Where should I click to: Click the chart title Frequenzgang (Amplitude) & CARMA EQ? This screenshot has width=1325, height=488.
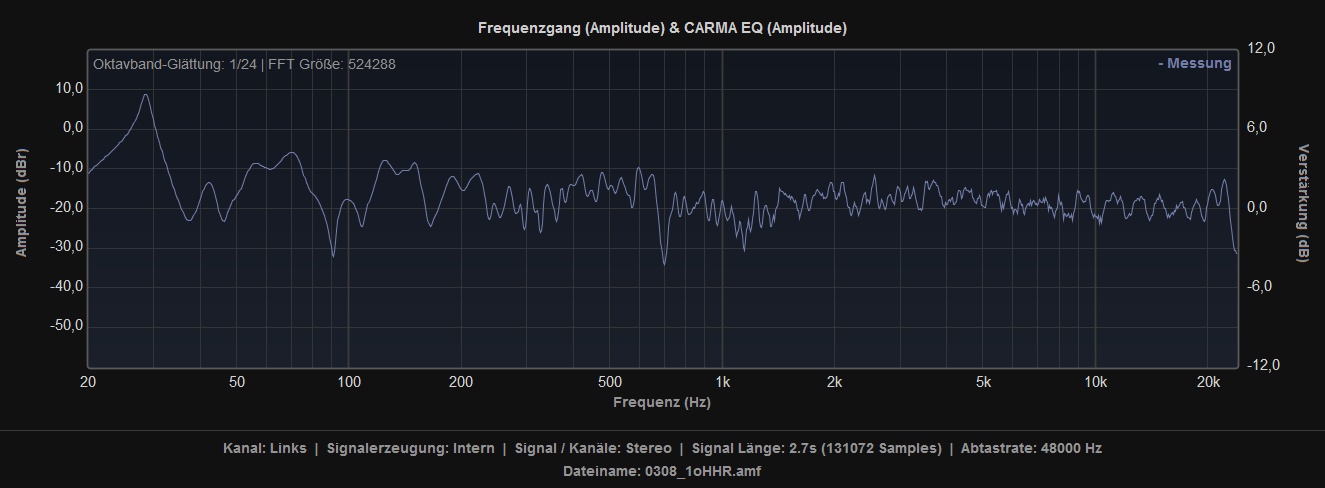[662, 28]
